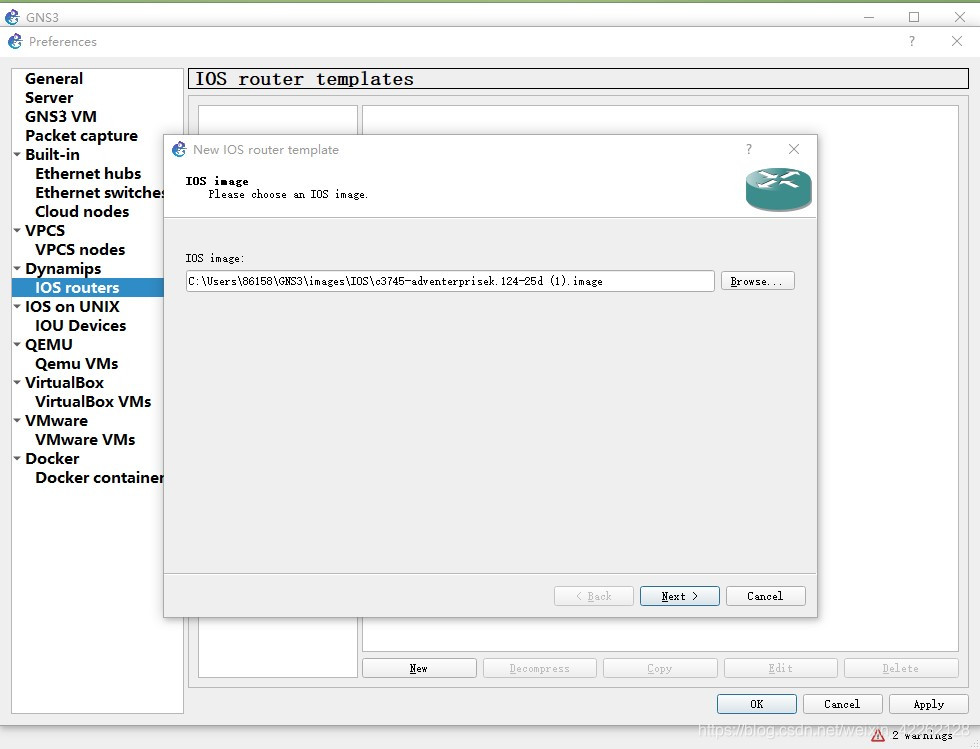This screenshot has height=749, width=980.
Task: Open GNS3 VM preferences page
Action: pyautogui.click(x=61, y=116)
